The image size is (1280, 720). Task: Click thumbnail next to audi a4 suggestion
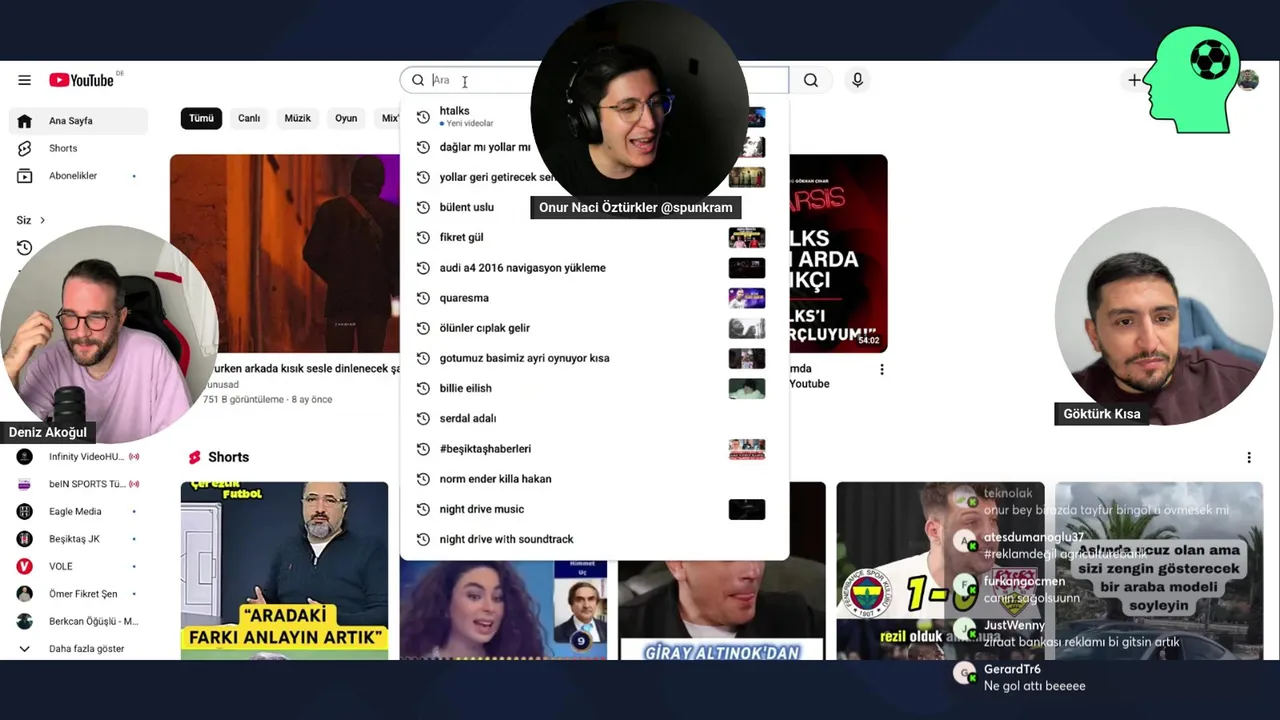tap(746, 268)
